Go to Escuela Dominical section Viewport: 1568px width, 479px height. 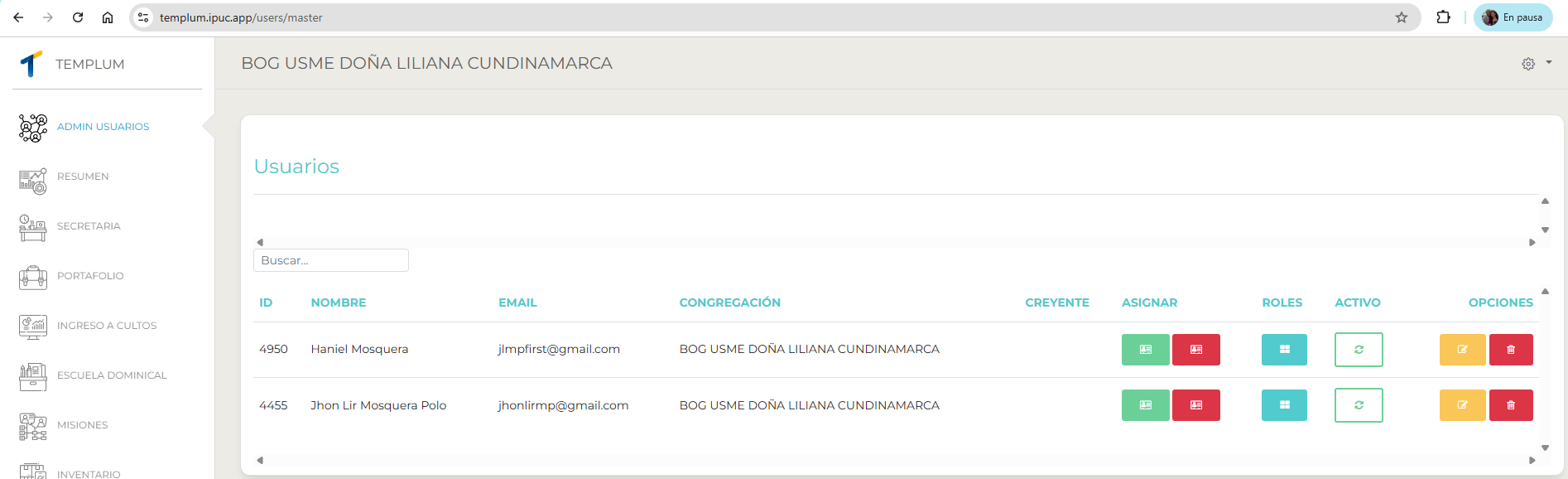coord(112,375)
